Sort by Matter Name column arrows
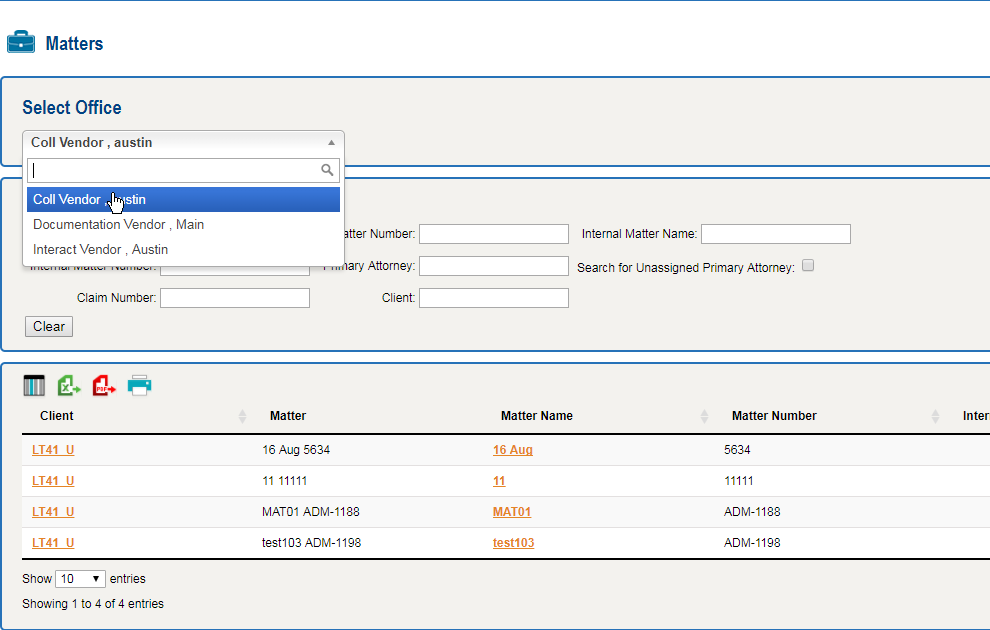Image resolution: width=990 pixels, height=630 pixels. [704, 416]
